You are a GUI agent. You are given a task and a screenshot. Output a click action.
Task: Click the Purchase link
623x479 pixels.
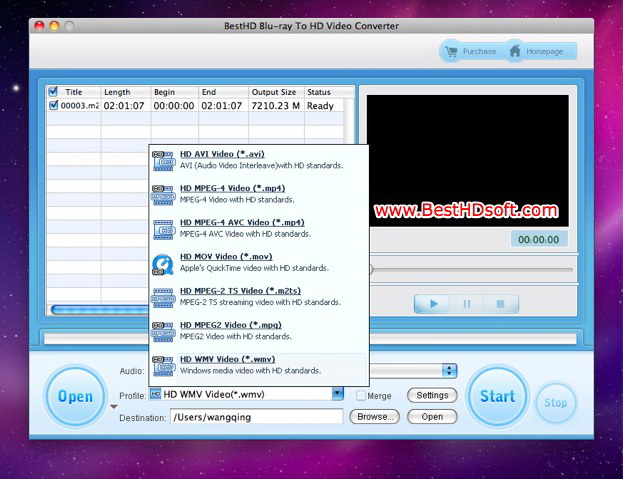[x=479, y=51]
